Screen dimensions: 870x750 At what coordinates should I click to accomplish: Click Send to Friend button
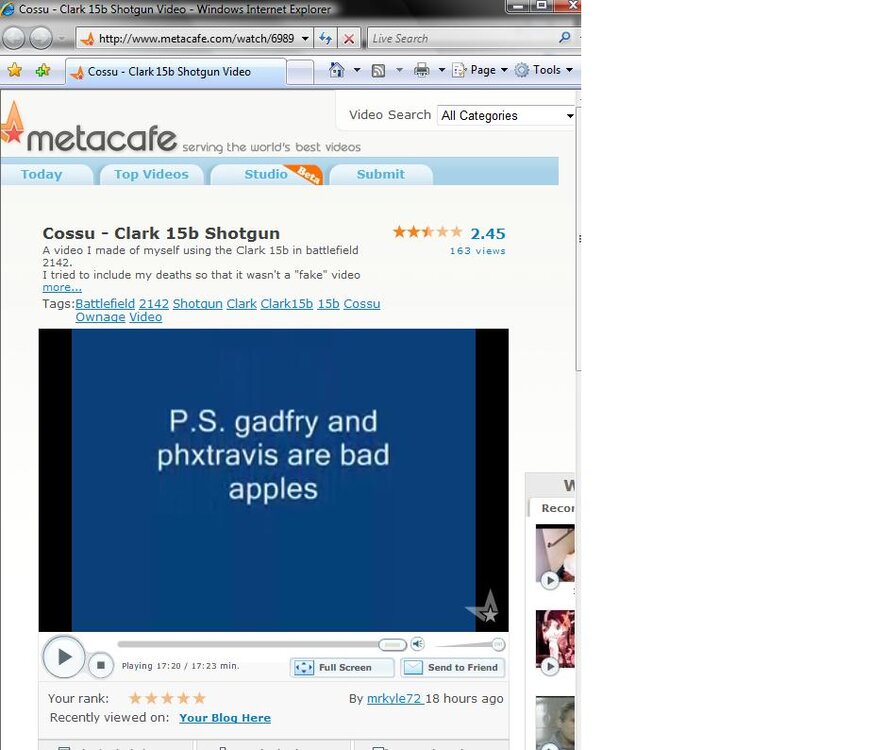point(452,668)
